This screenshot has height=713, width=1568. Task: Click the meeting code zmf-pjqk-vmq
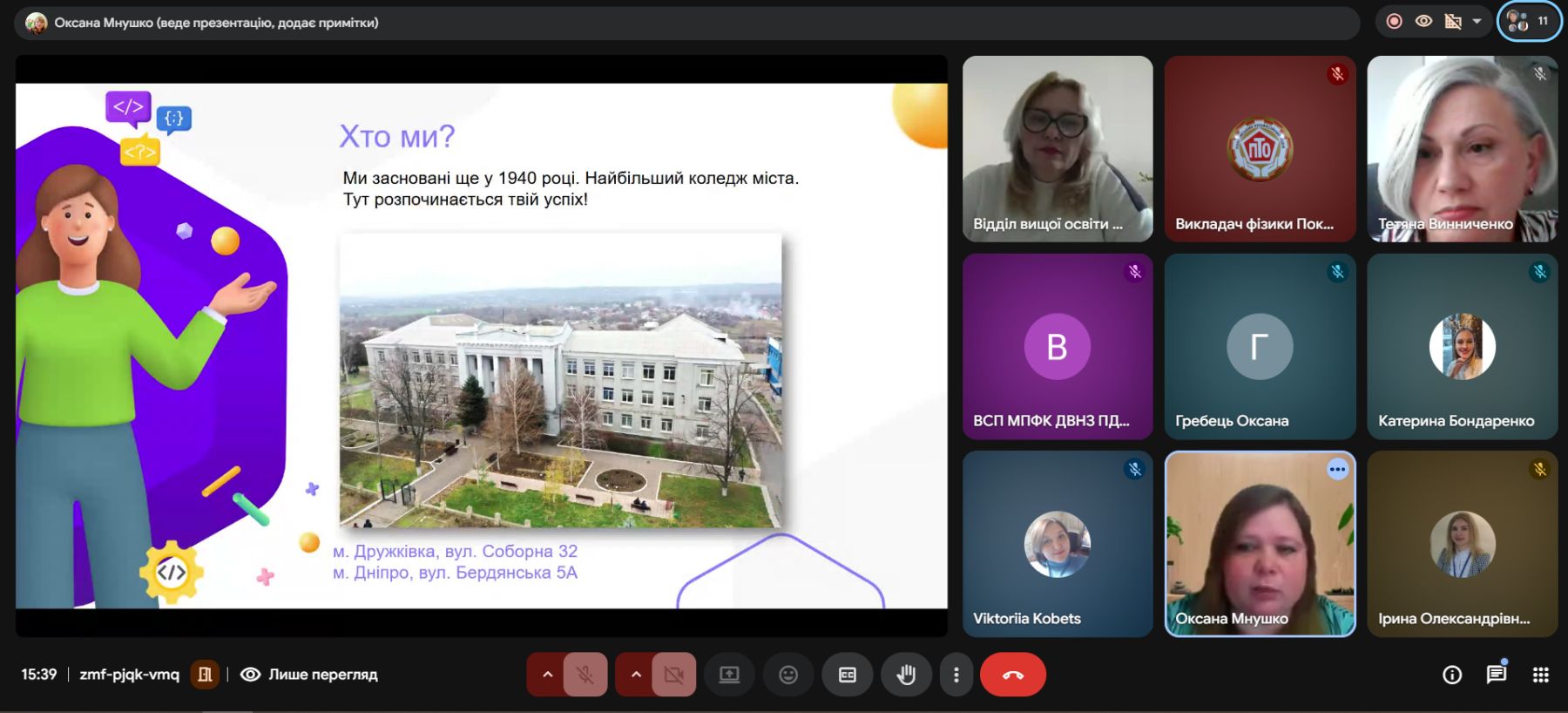[129, 674]
